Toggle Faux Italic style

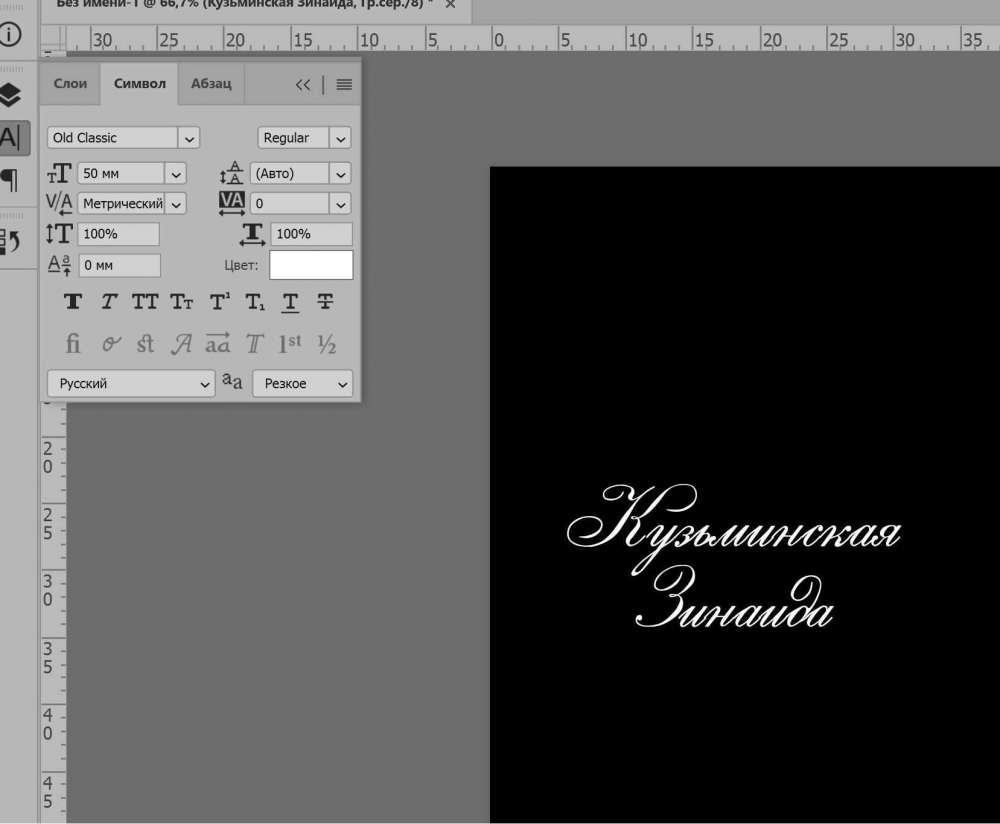click(x=109, y=302)
